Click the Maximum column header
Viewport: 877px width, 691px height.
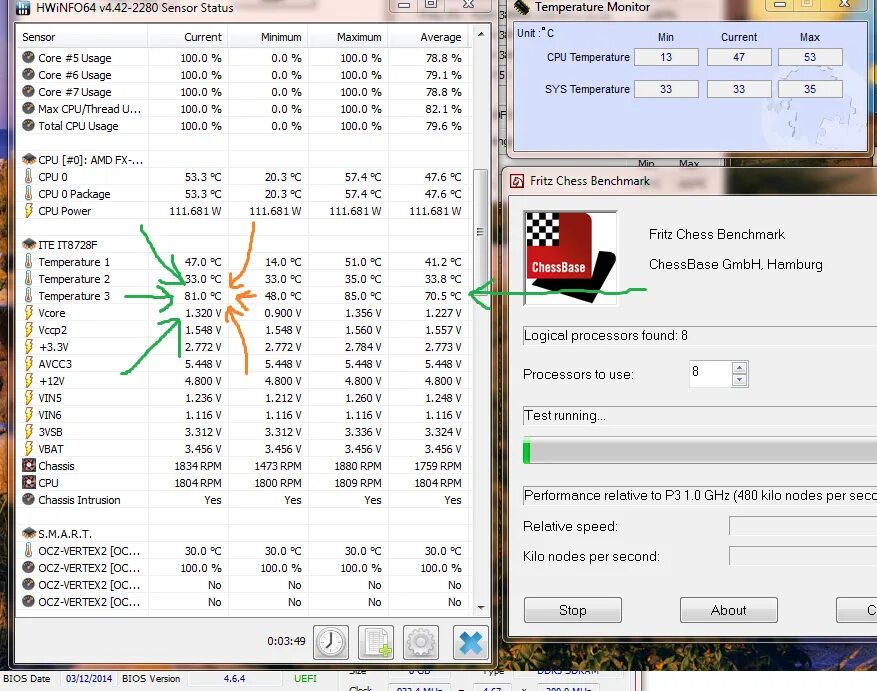(348, 37)
